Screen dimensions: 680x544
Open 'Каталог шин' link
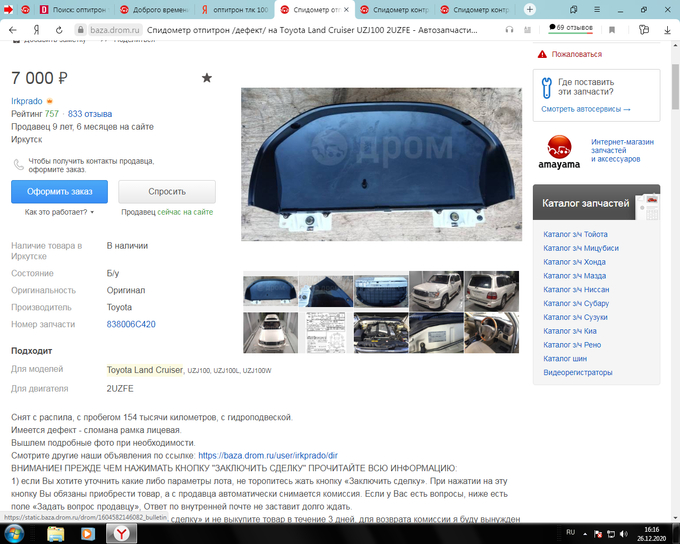tap(565, 359)
